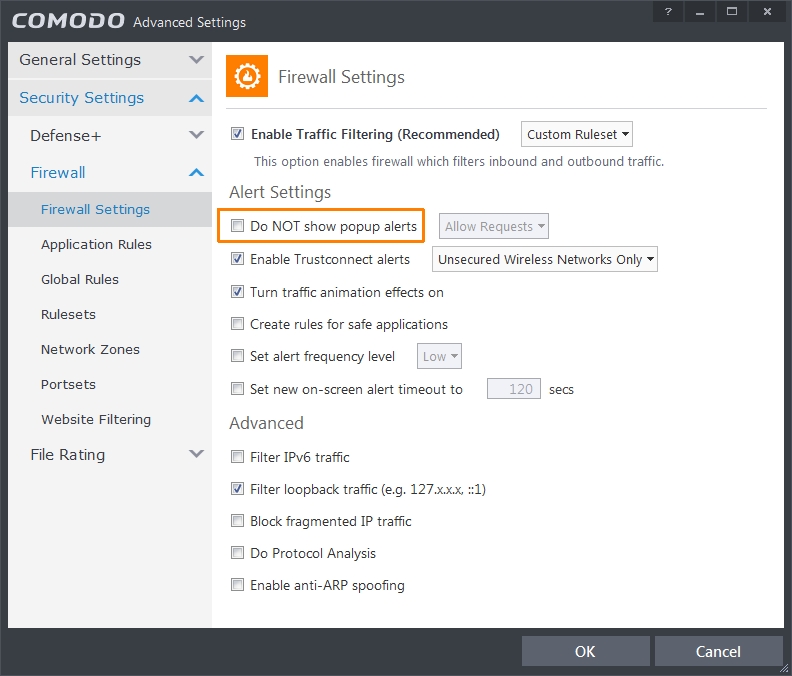Open Unsecured Wireless Networks Only dropdown
This screenshot has height=676, width=792.
(x=545, y=259)
